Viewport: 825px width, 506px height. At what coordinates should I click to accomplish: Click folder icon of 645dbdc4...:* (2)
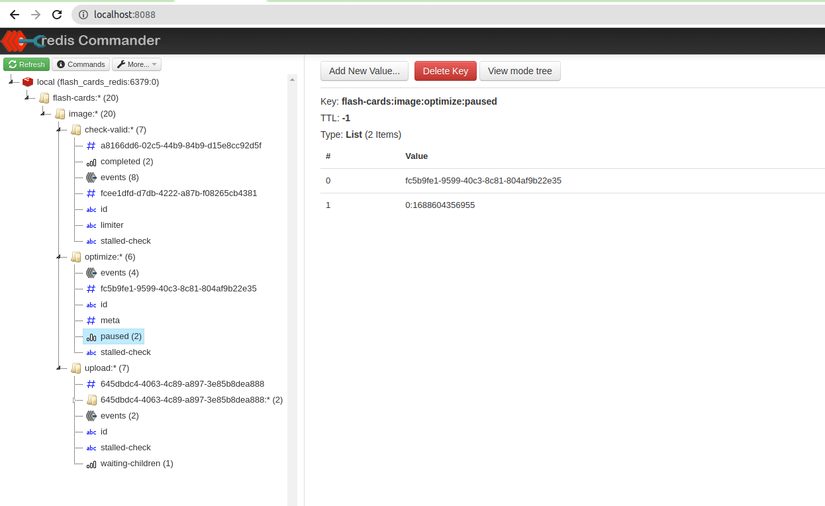(x=92, y=400)
